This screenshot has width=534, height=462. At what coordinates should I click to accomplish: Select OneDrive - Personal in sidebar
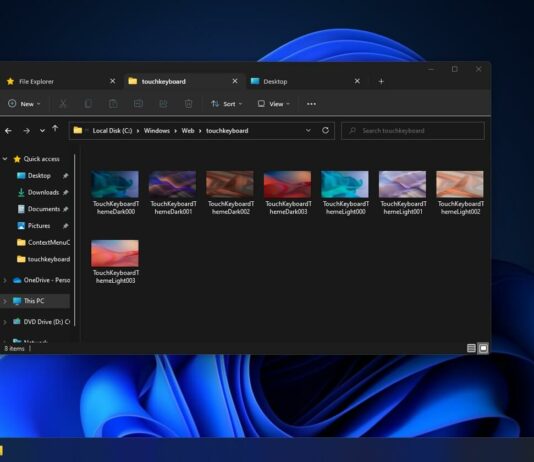click(41, 280)
